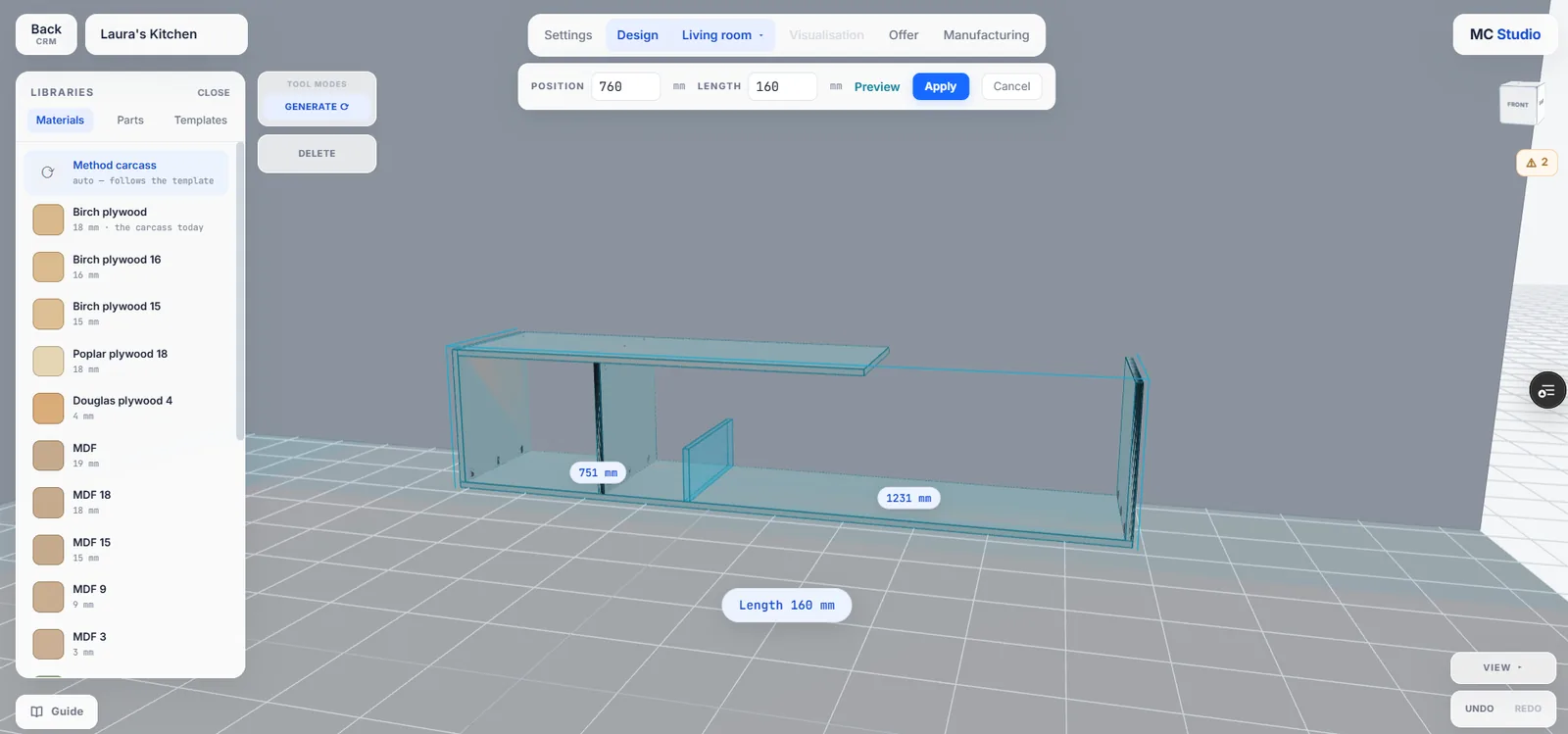Open the Offer tab

coord(904,35)
